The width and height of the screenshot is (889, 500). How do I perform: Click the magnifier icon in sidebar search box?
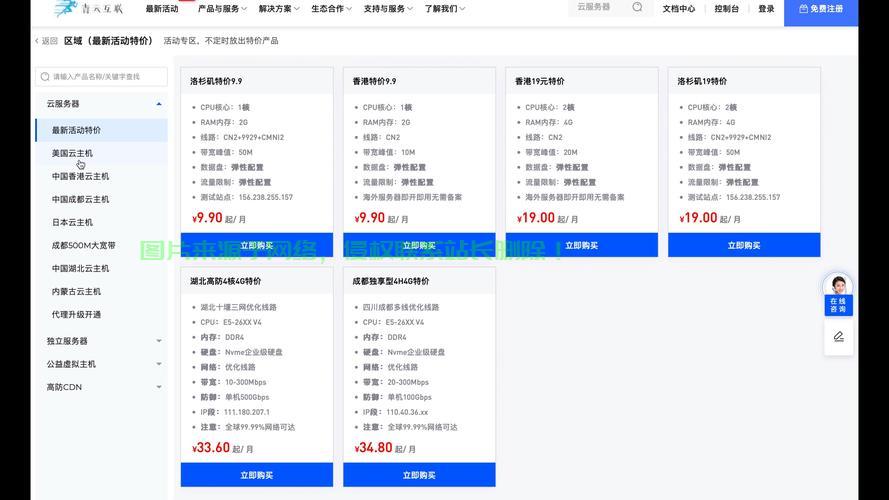[45, 76]
